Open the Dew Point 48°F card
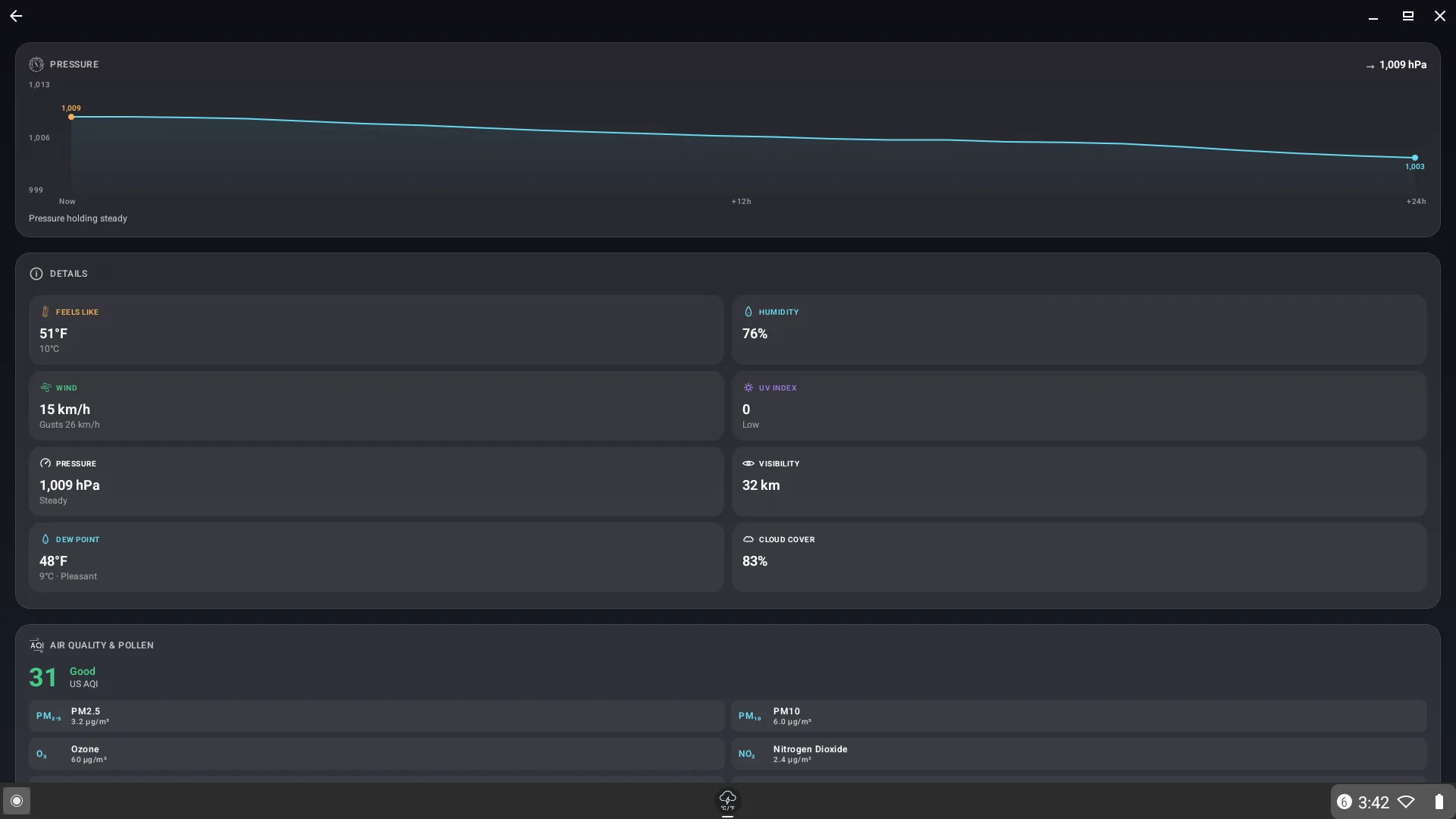Image resolution: width=1456 pixels, height=819 pixels. pos(376,557)
